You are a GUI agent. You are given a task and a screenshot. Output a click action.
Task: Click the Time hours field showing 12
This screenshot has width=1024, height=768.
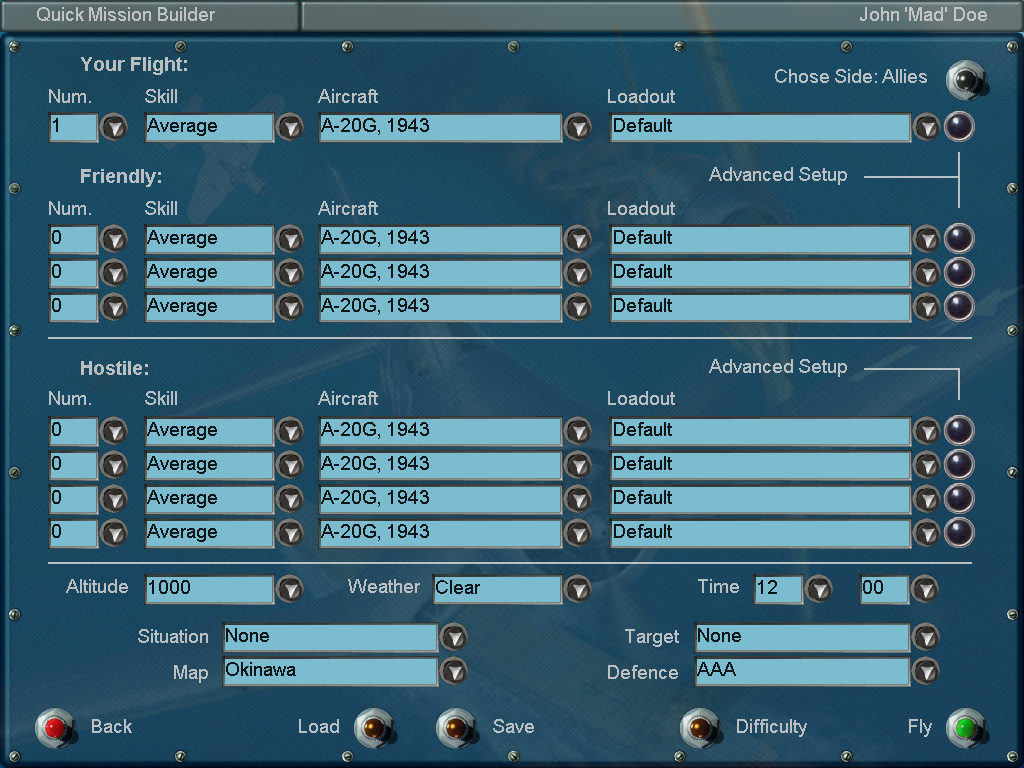[x=778, y=589]
